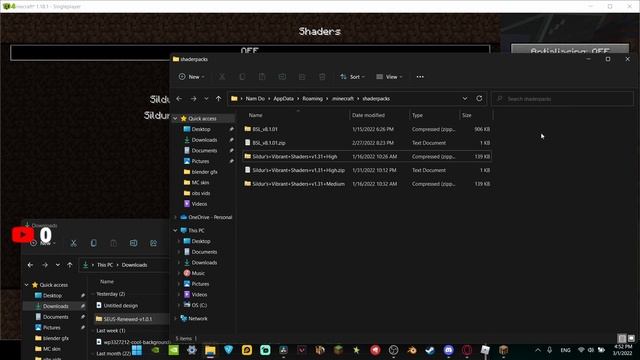640x360 pixels.
Task: Open Steam from the taskbar
Action: pos(430,350)
